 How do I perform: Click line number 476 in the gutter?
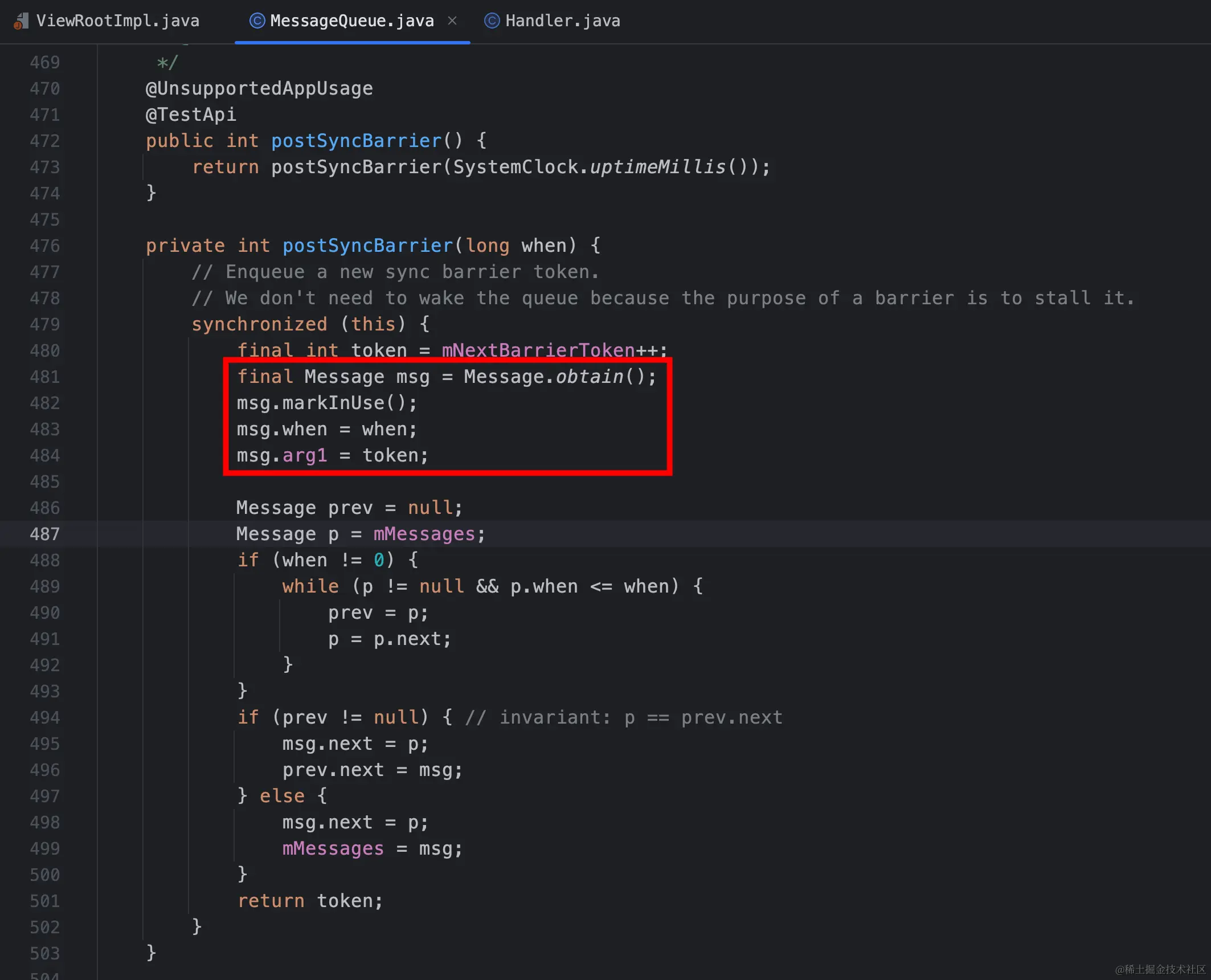click(x=44, y=246)
